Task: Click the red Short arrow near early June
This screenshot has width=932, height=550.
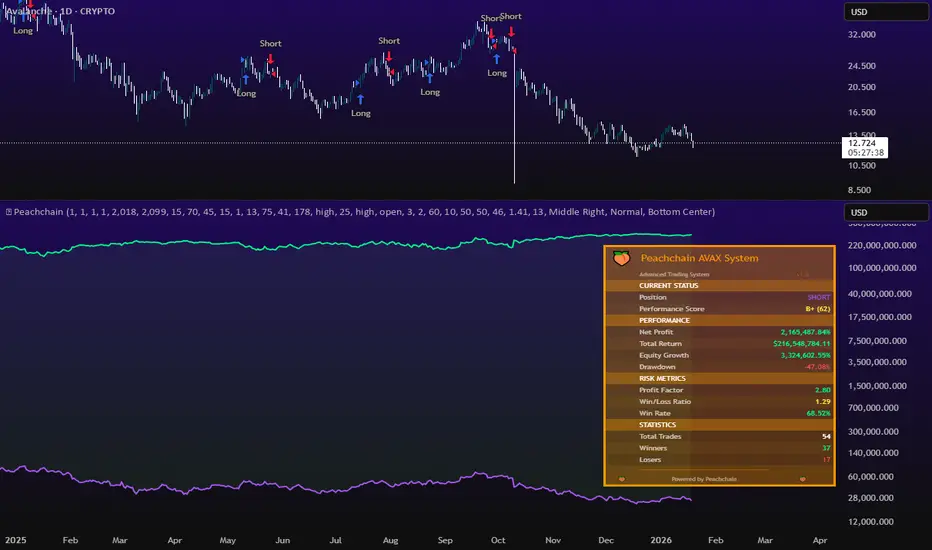Action: [x=270, y=58]
